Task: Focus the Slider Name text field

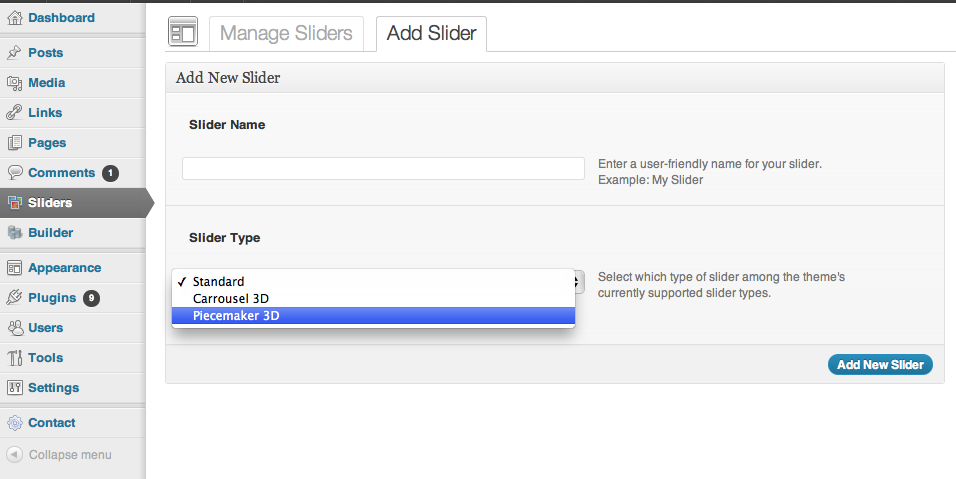Action: point(383,168)
